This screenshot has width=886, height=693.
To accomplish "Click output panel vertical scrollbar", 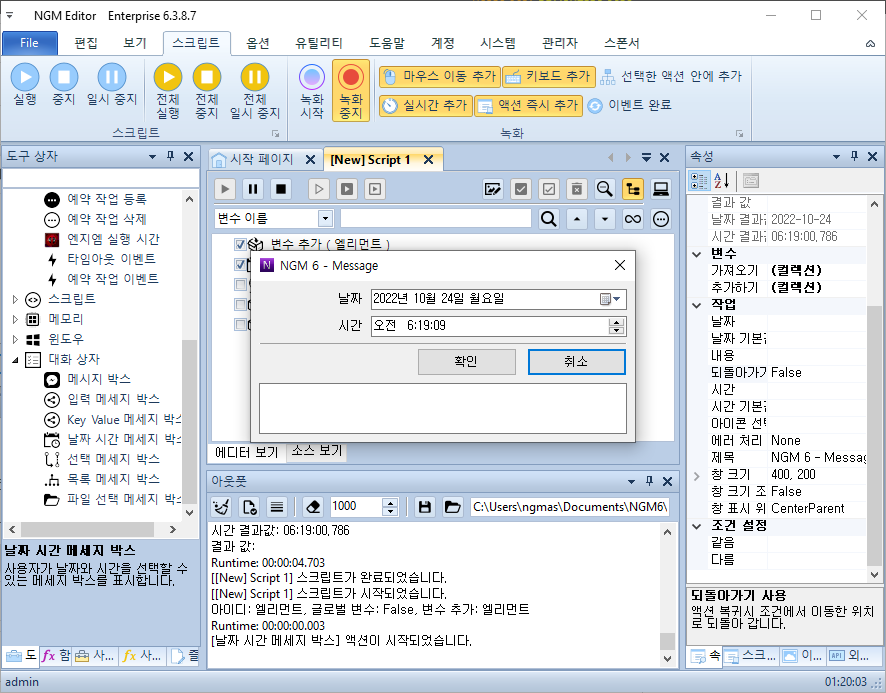I will [667, 595].
